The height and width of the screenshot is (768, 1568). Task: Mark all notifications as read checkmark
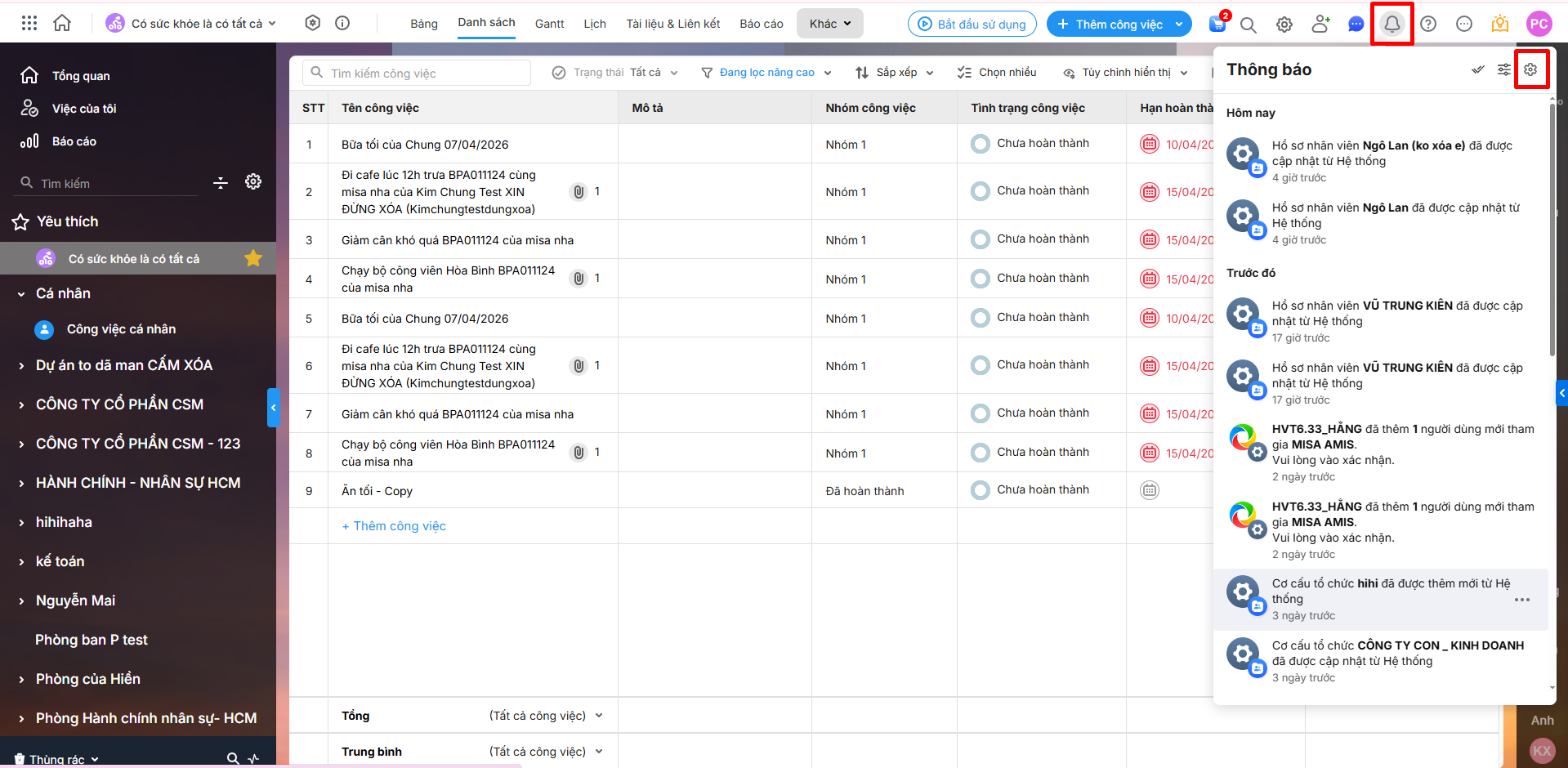pyautogui.click(x=1477, y=69)
